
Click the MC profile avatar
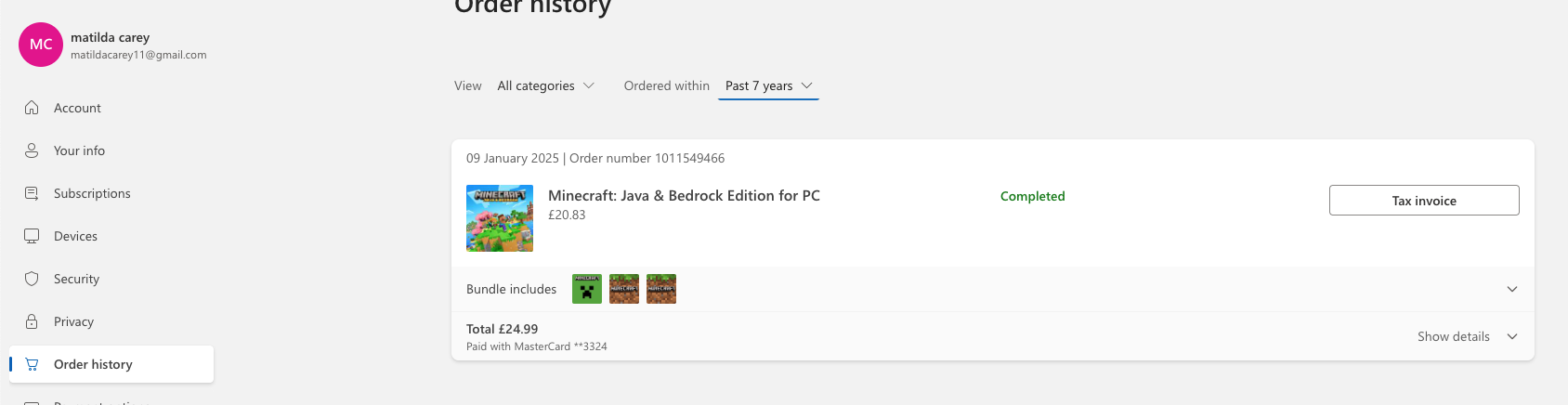click(41, 45)
